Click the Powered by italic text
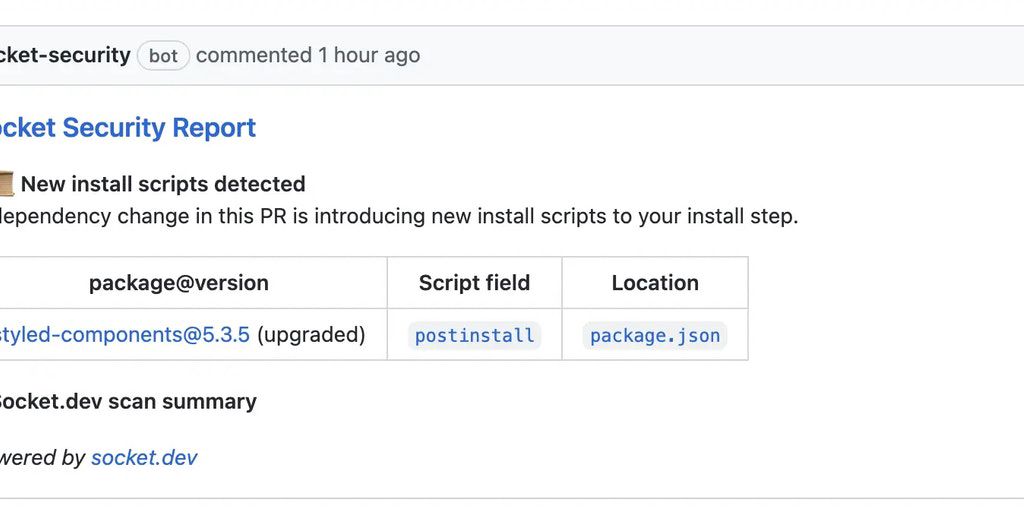1024x512 pixels. coord(43,458)
